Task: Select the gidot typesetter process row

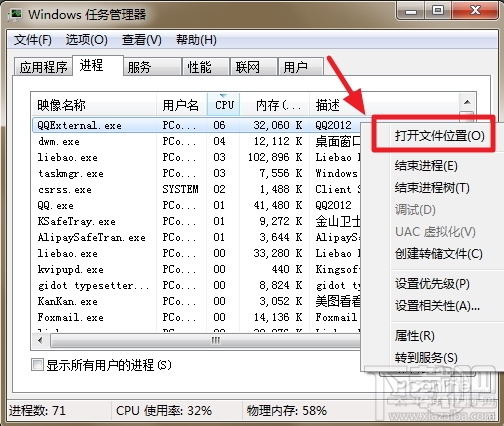Action: (197, 285)
